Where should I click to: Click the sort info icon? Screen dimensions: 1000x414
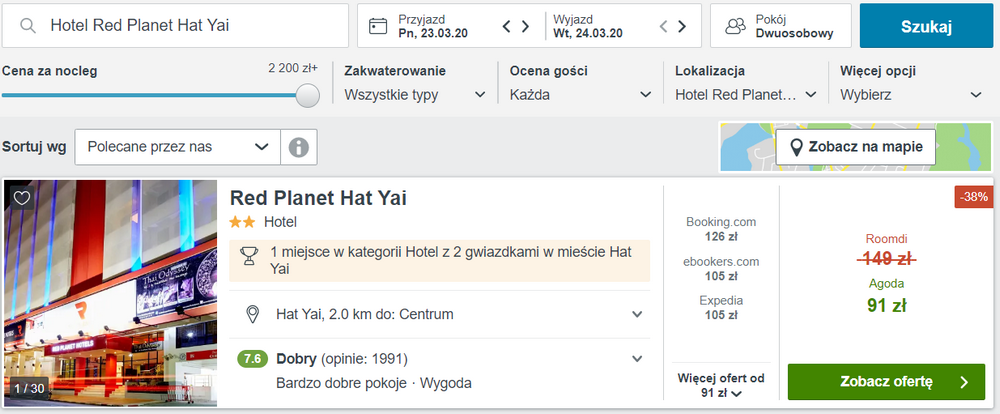[x=298, y=147]
